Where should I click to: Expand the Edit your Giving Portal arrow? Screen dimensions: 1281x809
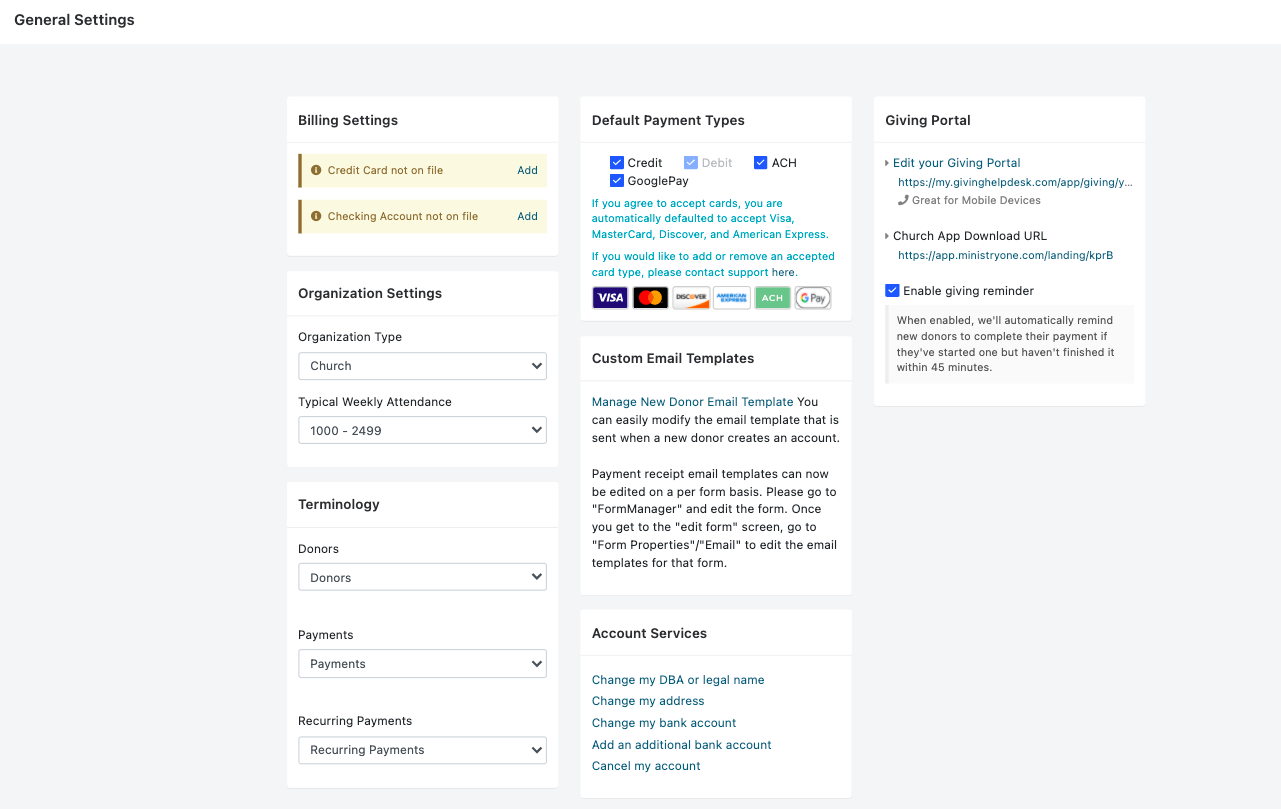887,163
